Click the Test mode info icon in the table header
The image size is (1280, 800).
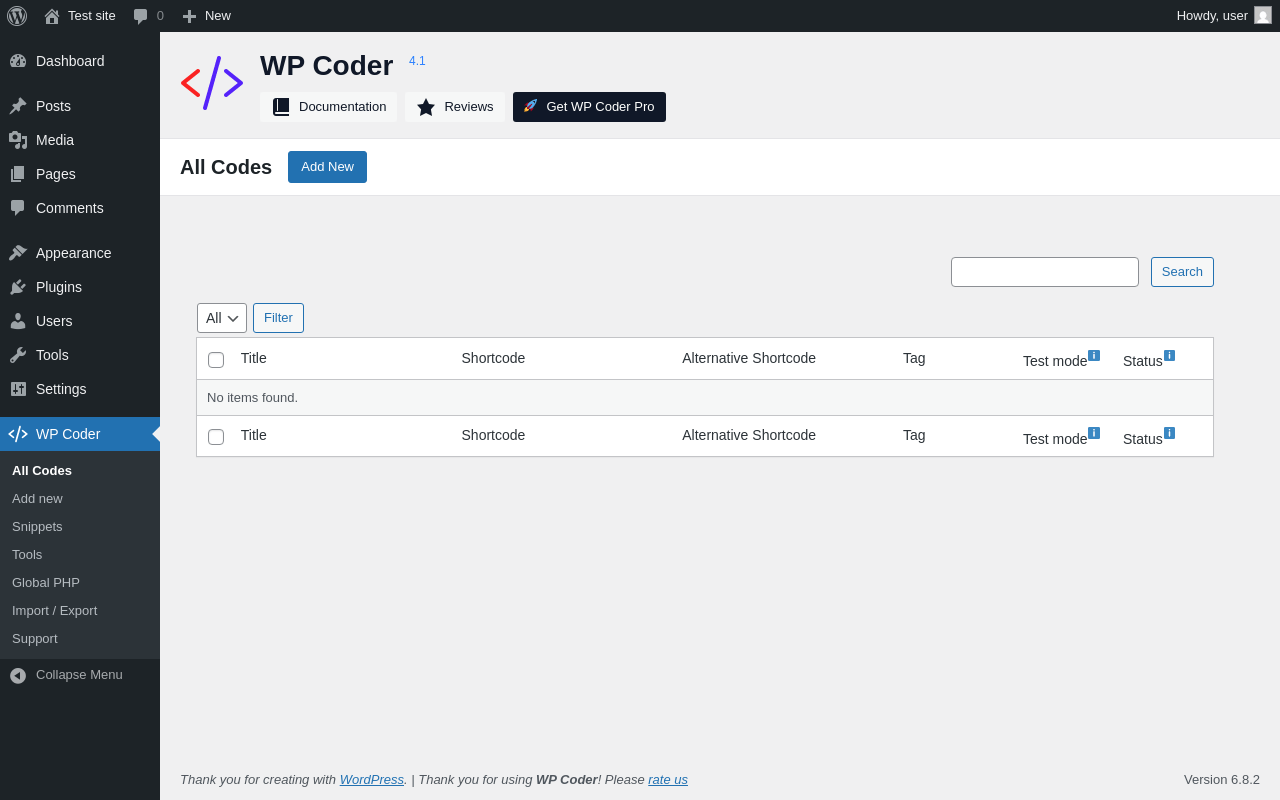1094,356
